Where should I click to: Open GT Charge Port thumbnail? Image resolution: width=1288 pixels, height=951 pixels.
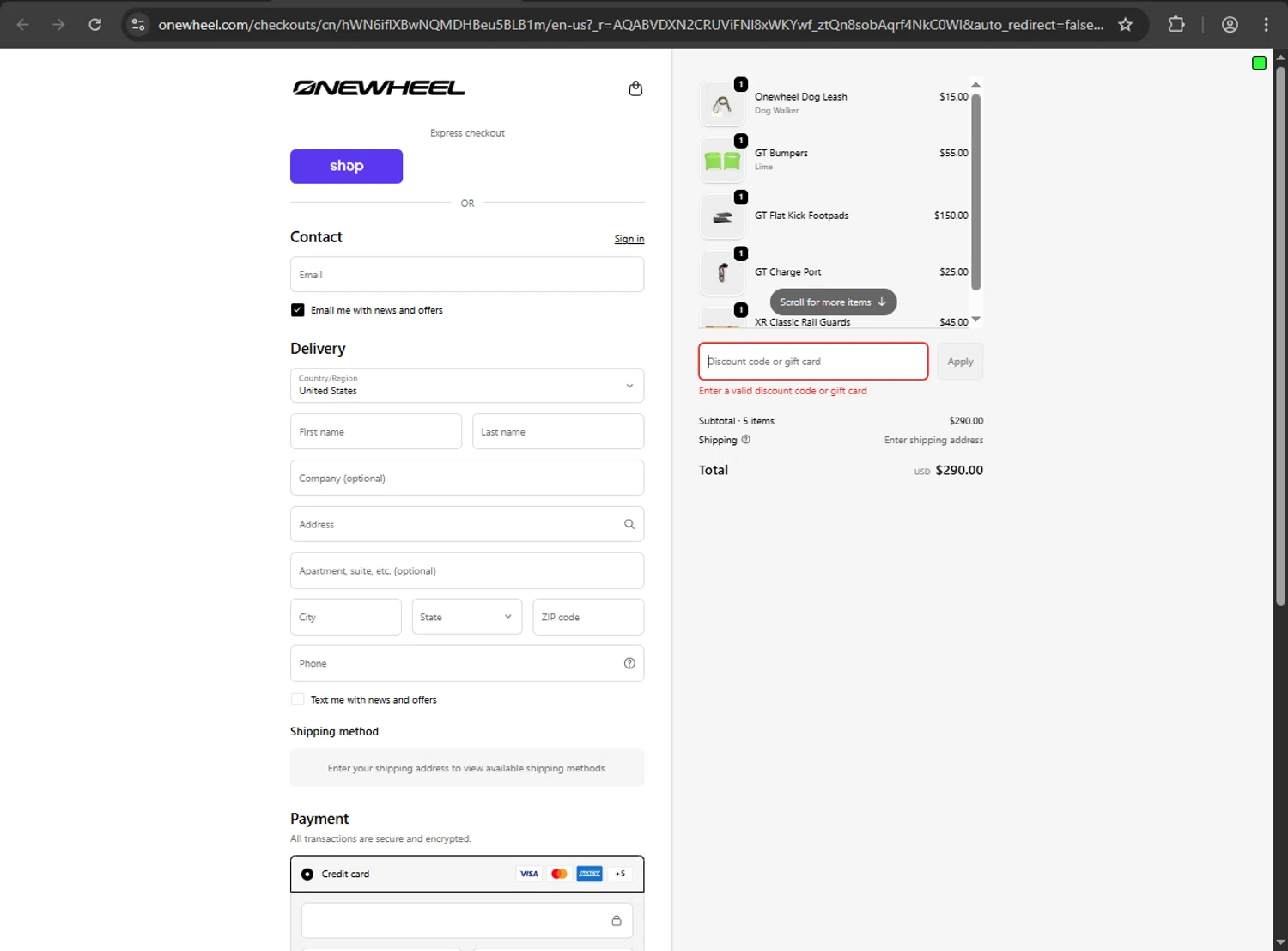click(x=722, y=272)
